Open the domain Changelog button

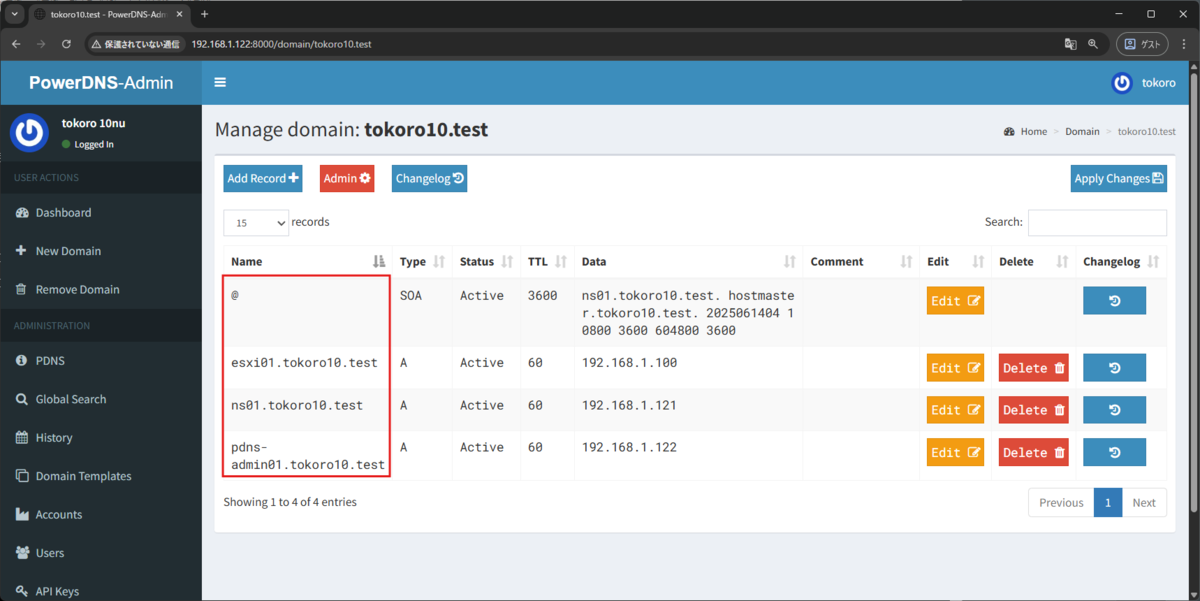(x=429, y=178)
